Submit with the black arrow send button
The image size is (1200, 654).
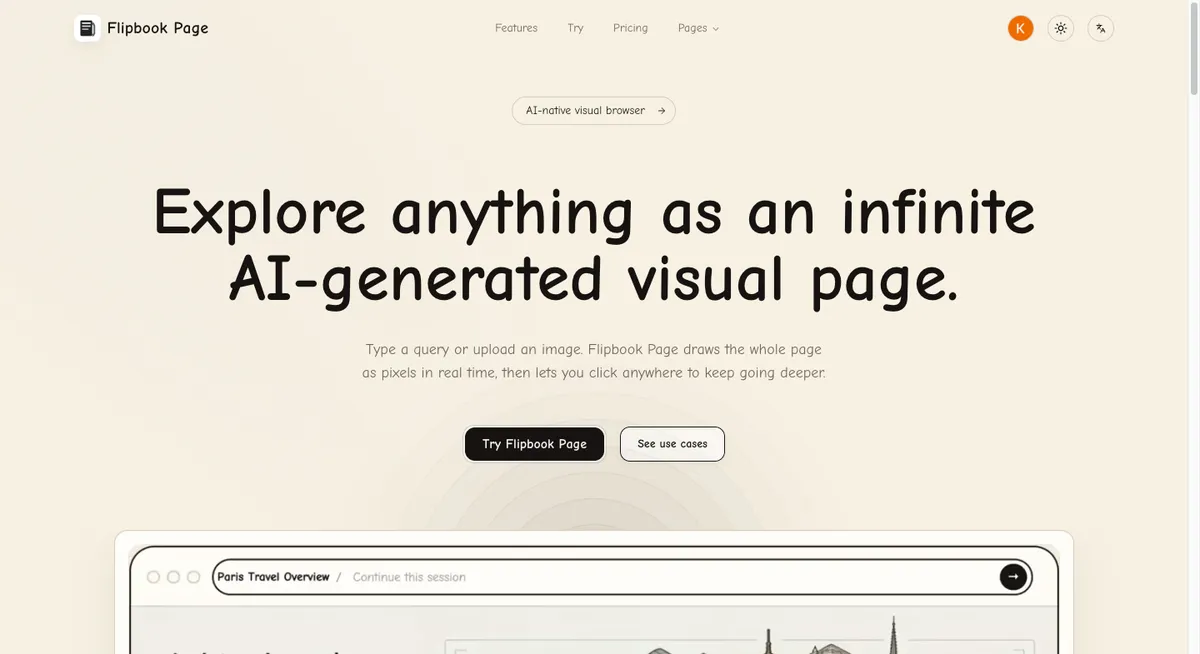[1013, 577]
